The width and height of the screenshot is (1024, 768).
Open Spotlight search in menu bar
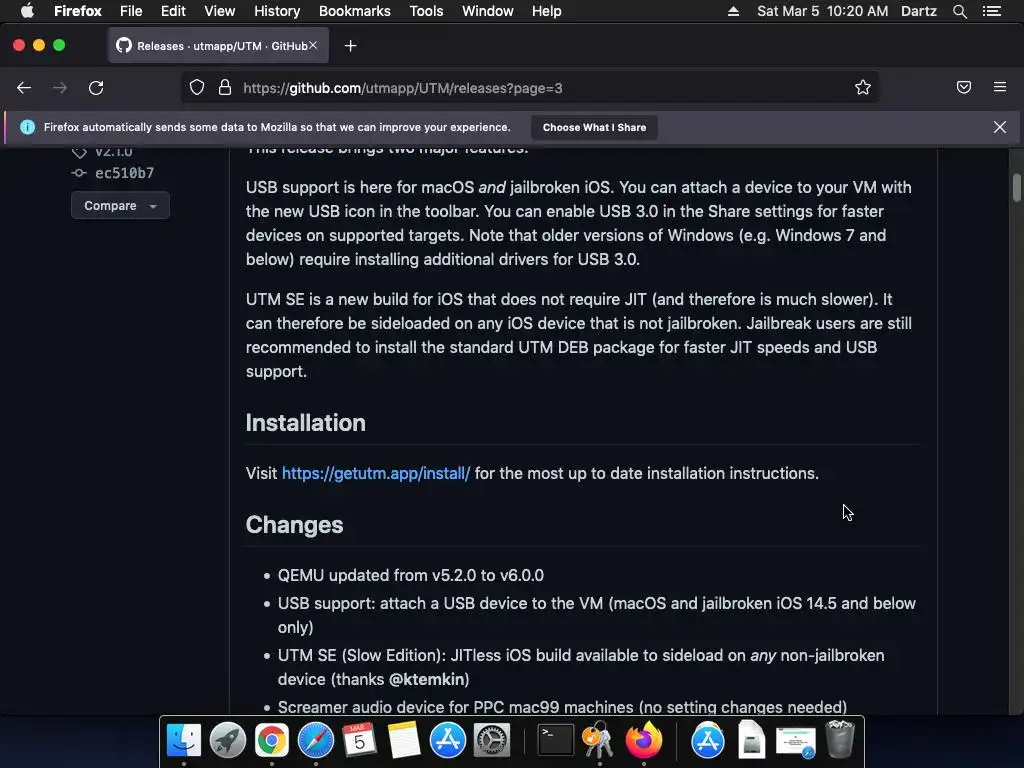(959, 11)
